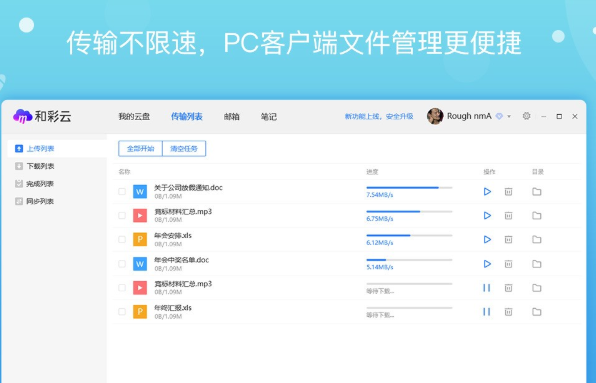Click play icon for 年会中奖名单.doc
This screenshot has height=383, width=596.
point(487,264)
